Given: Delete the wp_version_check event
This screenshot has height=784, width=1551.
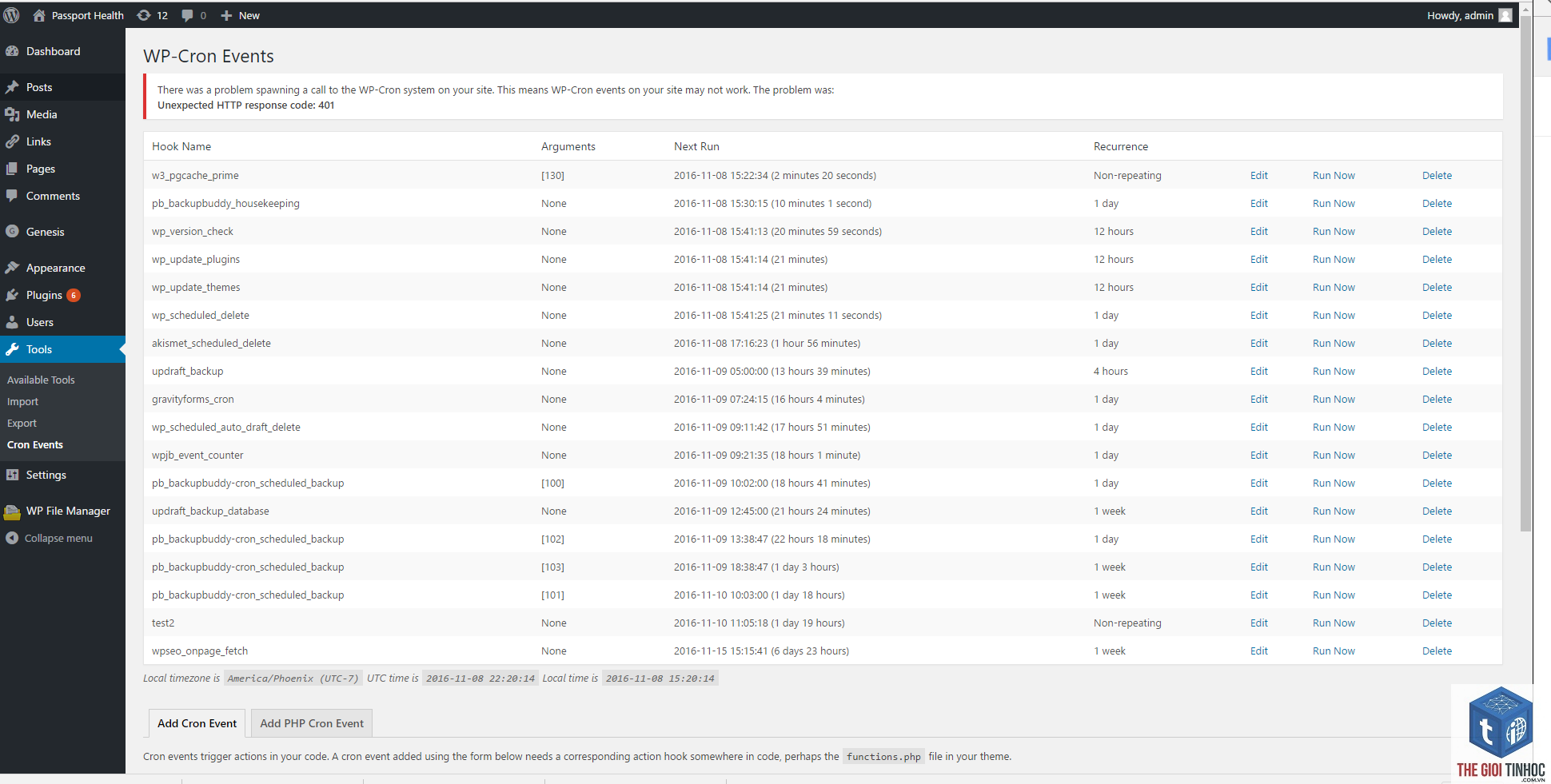Looking at the screenshot, I should [1437, 231].
